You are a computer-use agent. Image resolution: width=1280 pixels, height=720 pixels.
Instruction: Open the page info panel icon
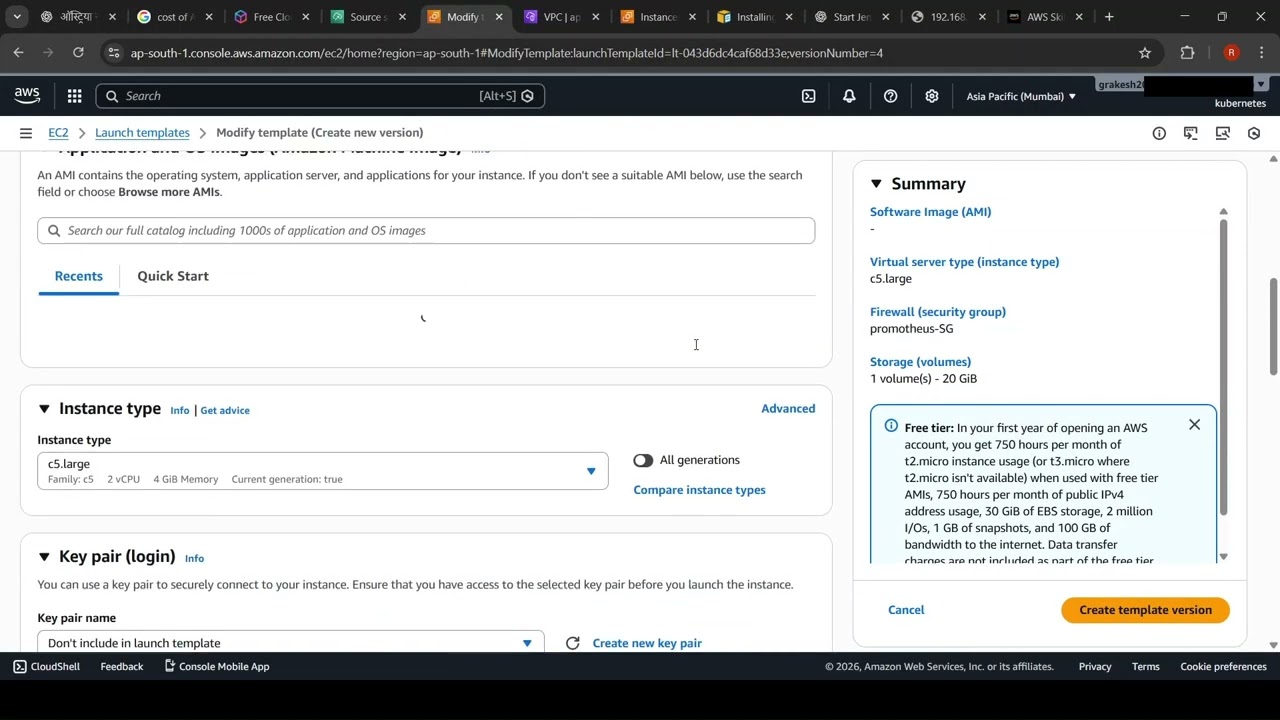[x=1159, y=133]
